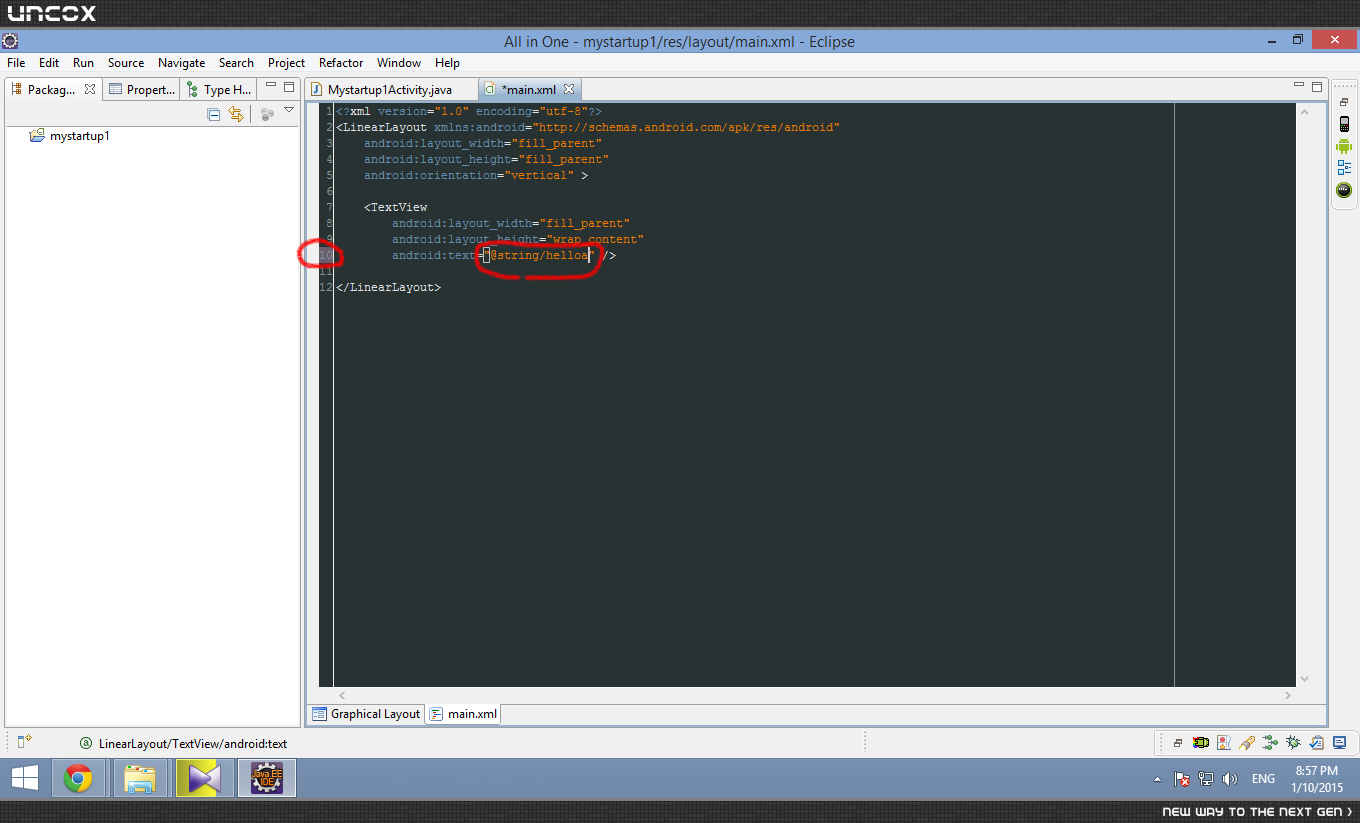Image resolution: width=1360 pixels, height=823 pixels.
Task: Minimize the editor area
Action: click(x=1300, y=86)
